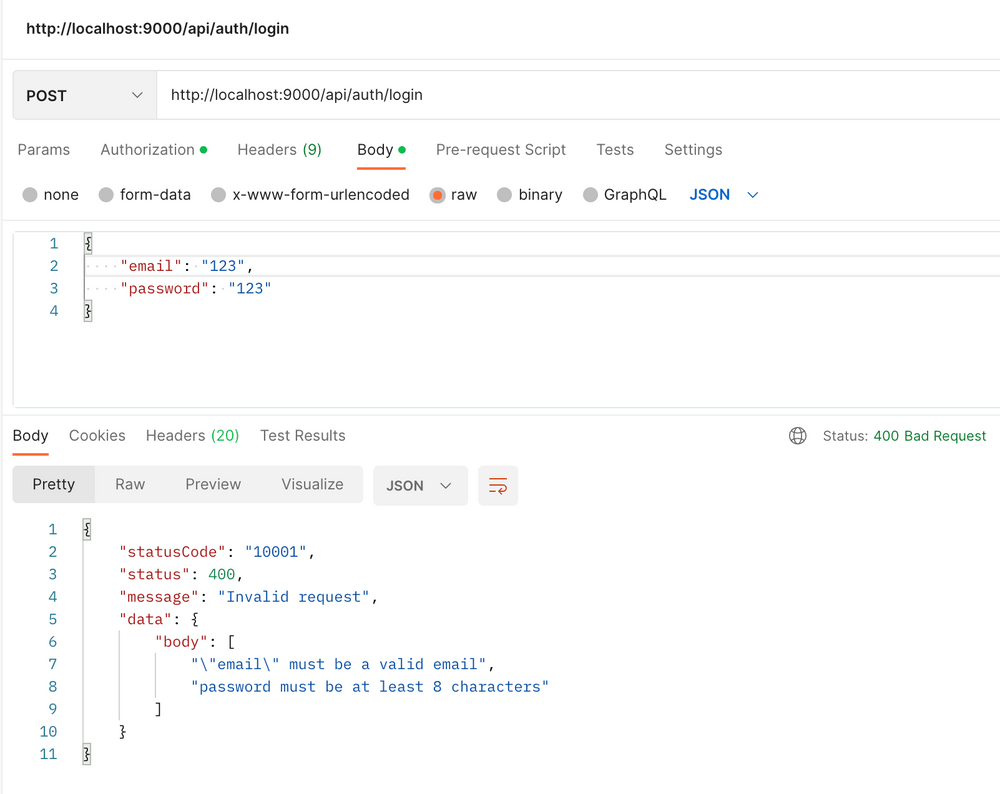Open the Settings tab
1000x794 pixels.
point(693,150)
